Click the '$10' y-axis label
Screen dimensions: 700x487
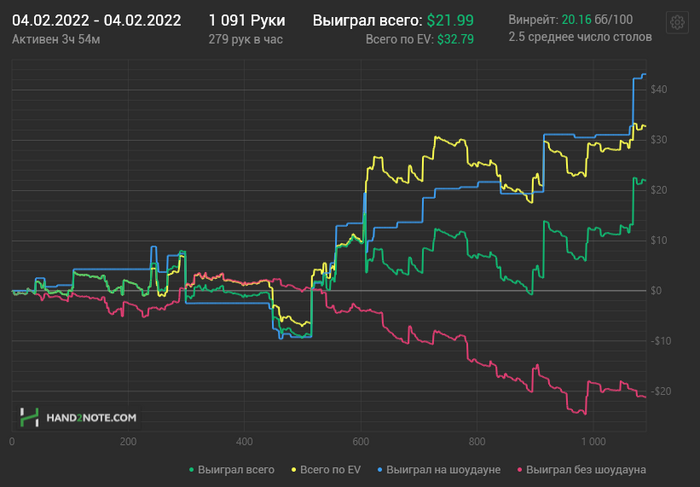click(x=659, y=241)
